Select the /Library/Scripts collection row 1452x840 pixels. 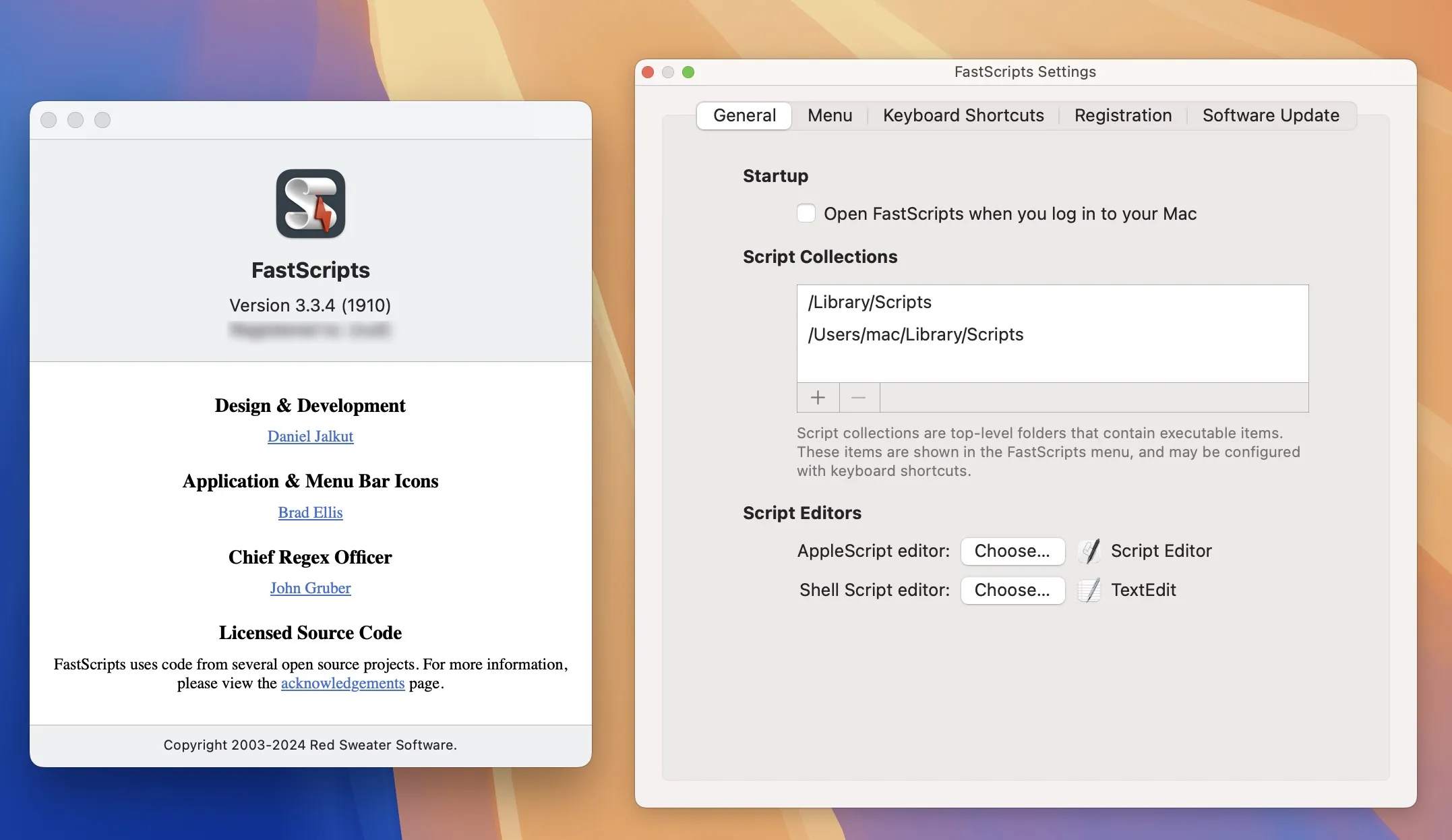(x=1052, y=302)
